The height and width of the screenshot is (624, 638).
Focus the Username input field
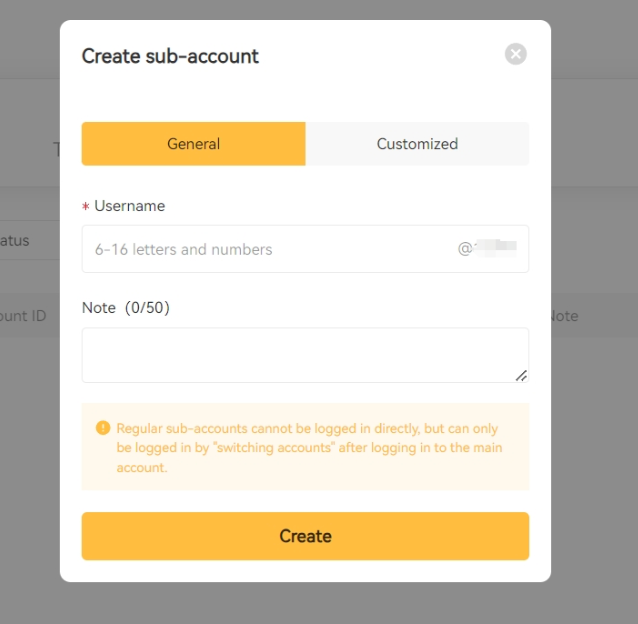tap(270, 249)
